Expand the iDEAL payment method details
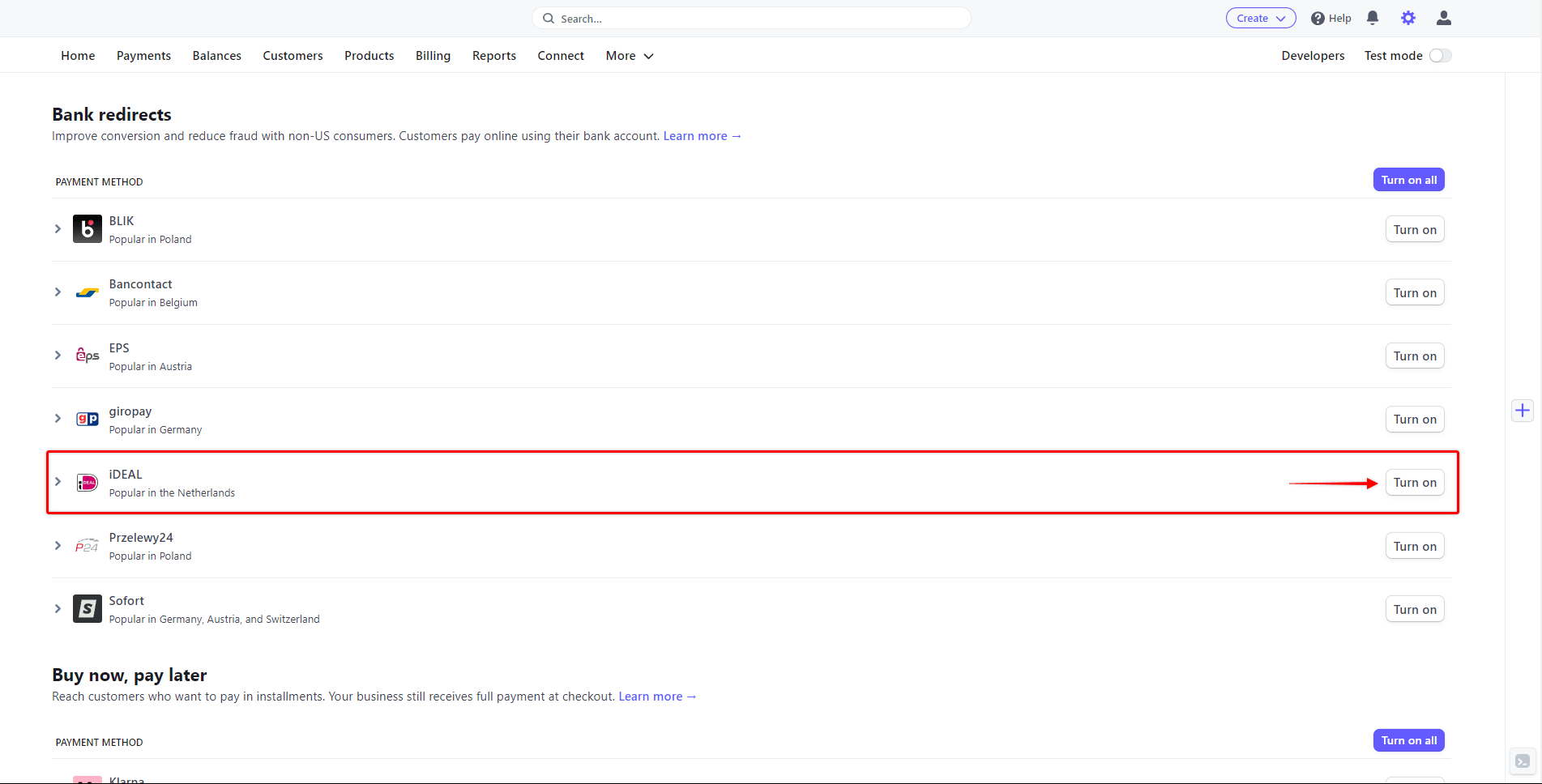 (x=58, y=481)
